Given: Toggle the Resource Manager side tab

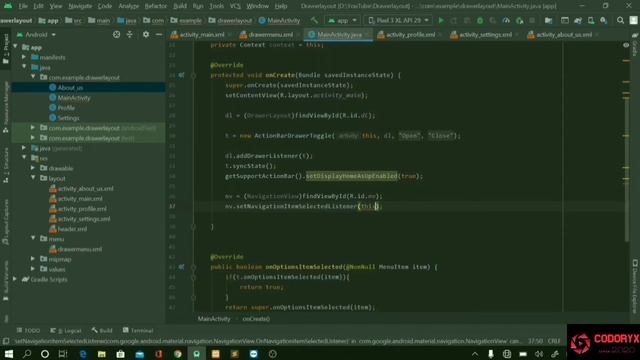Looking at the screenshot, I should pyautogui.click(x=6, y=107).
